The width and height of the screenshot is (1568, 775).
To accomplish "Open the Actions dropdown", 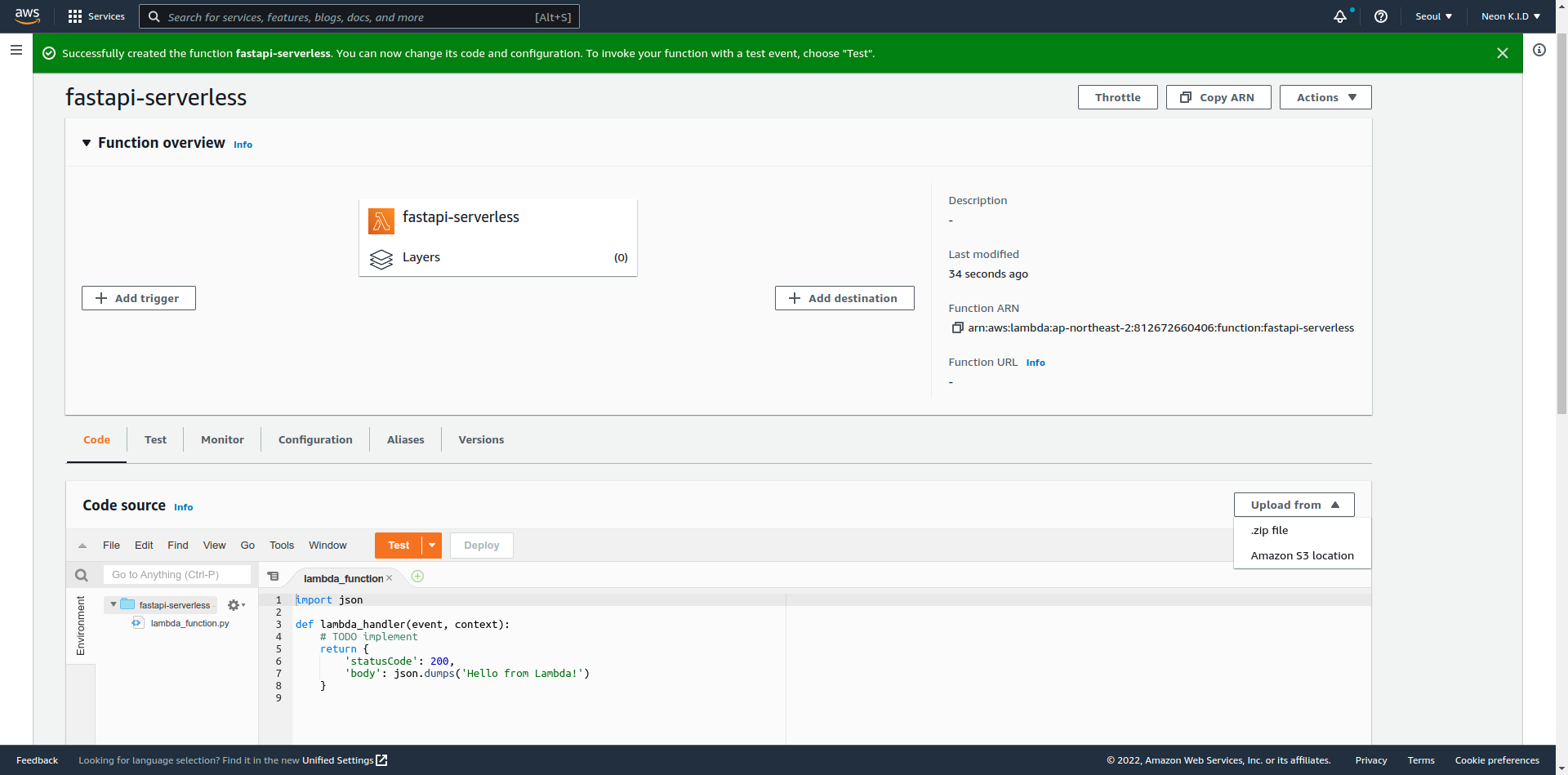I will pos(1325,97).
